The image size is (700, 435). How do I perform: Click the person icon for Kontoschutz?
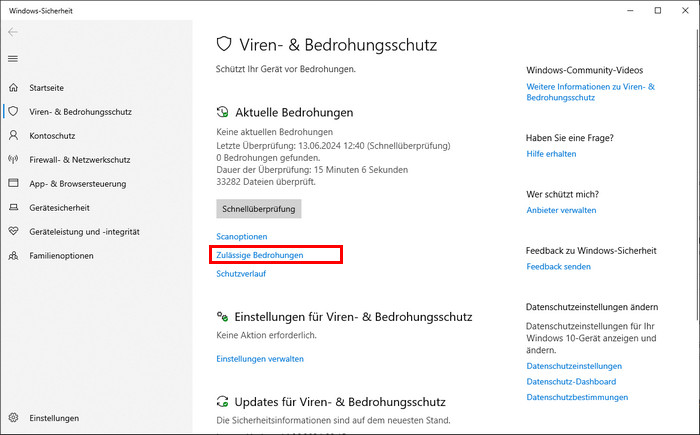[x=13, y=135]
